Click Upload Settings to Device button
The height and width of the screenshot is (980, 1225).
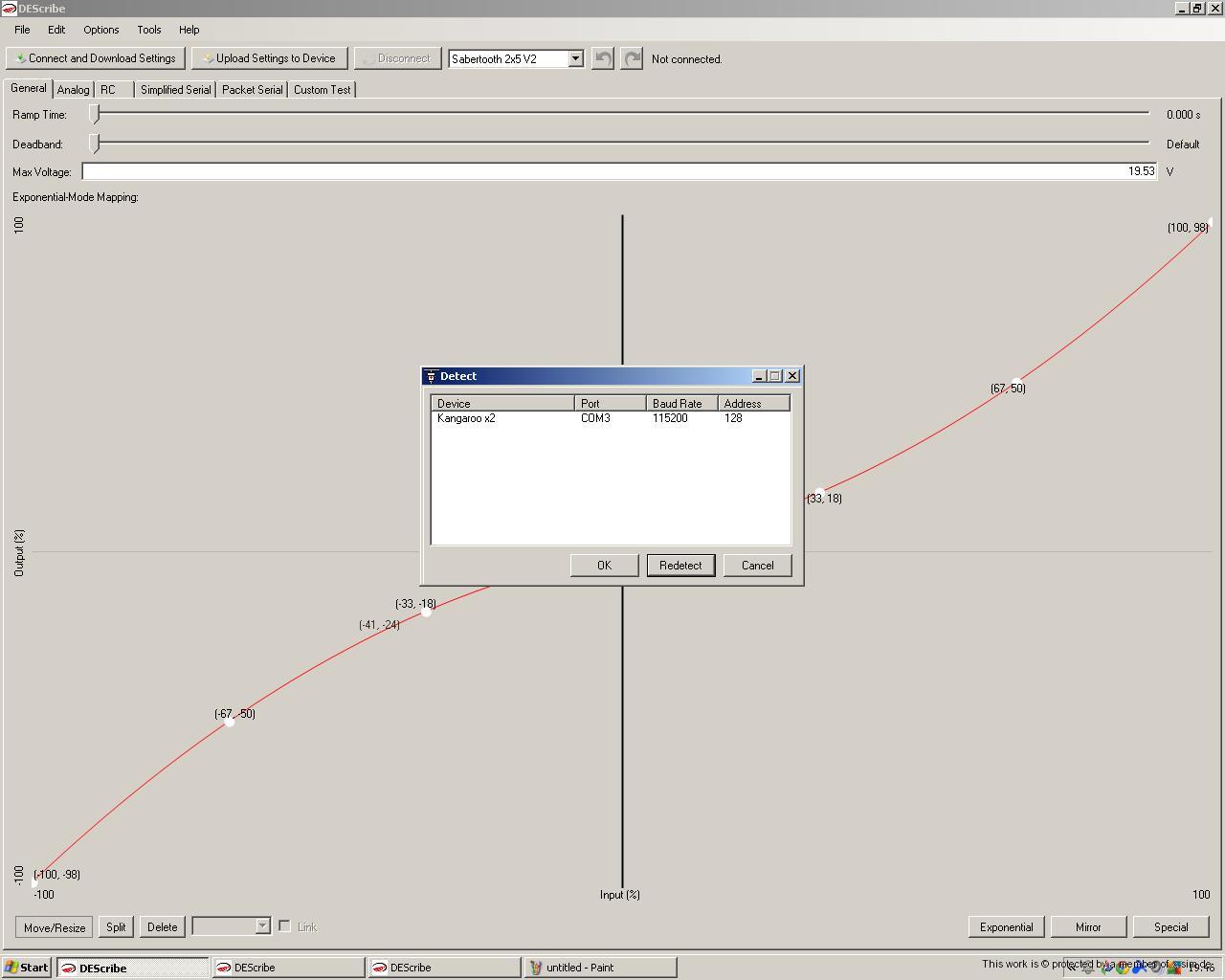pyautogui.click(x=269, y=58)
